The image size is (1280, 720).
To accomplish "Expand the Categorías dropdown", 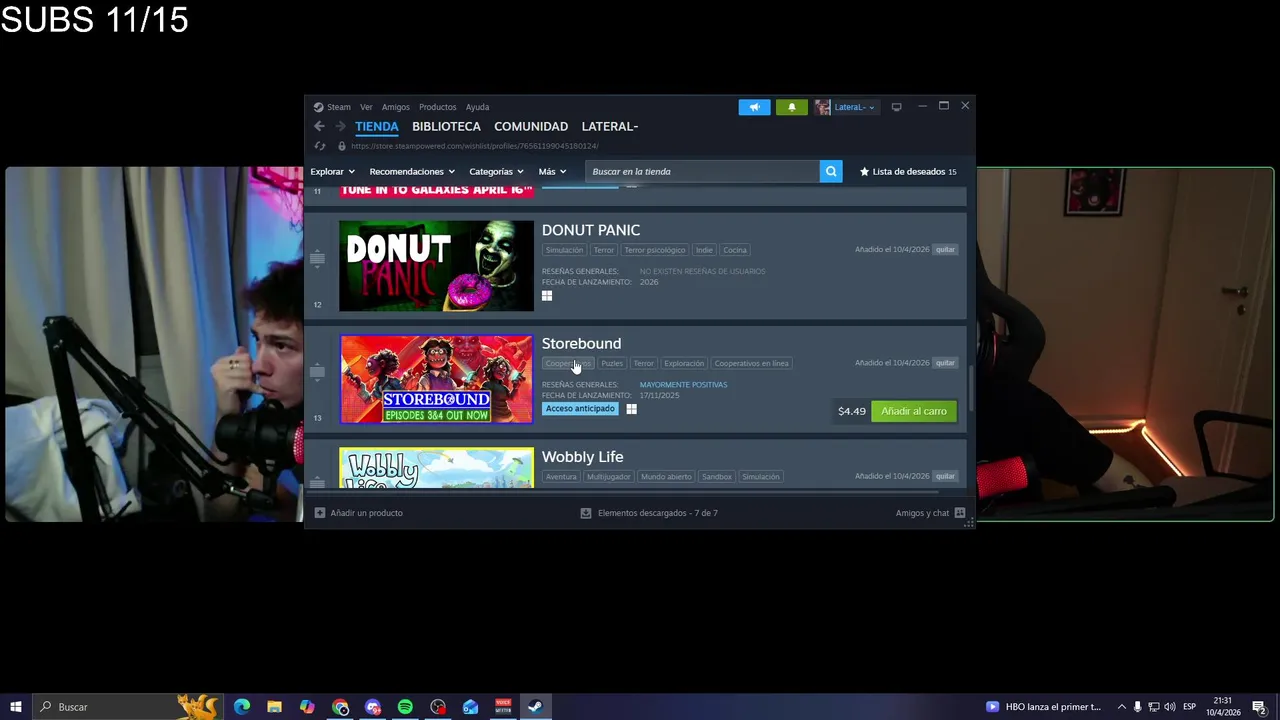I will 496,171.
